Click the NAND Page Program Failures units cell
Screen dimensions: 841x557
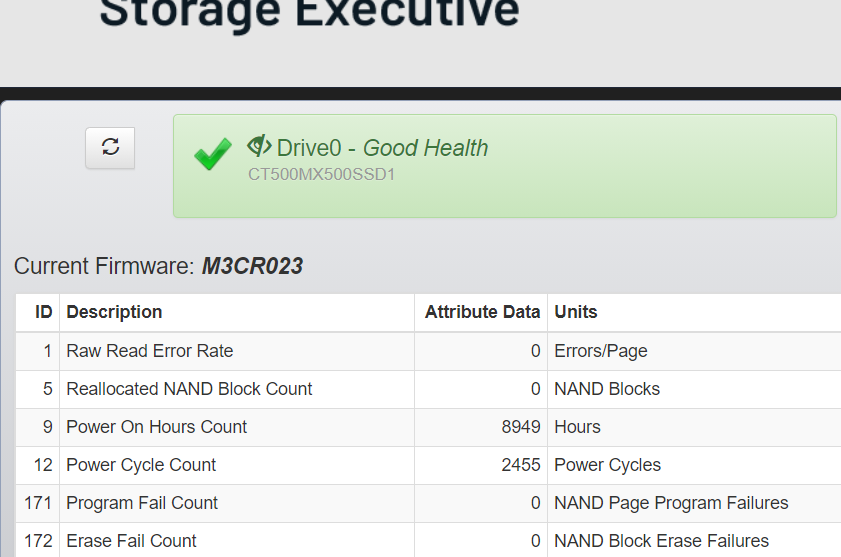point(671,503)
